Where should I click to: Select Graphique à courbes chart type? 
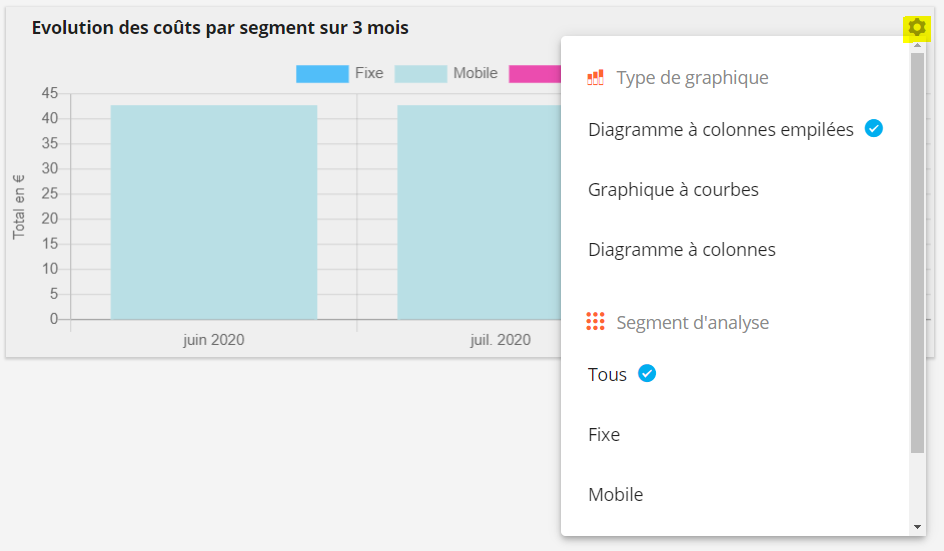(673, 190)
